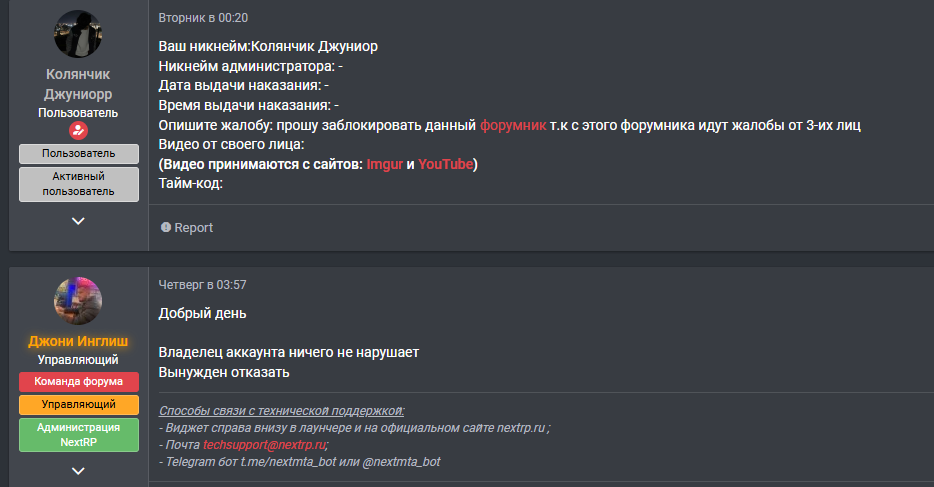Click the techsupport@nextrp.ru email link
The width and height of the screenshot is (934, 487).
click(x=264, y=445)
